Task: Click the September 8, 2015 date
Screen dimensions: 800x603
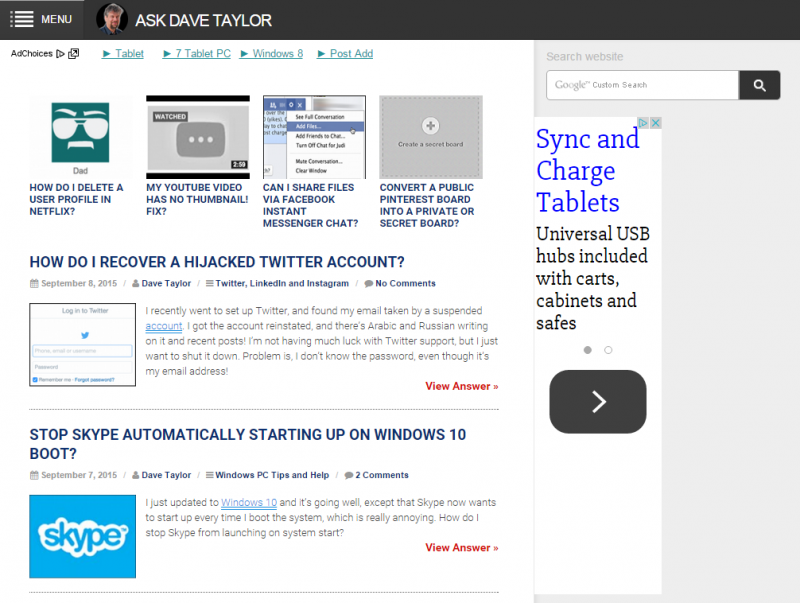Action: tap(79, 284)
